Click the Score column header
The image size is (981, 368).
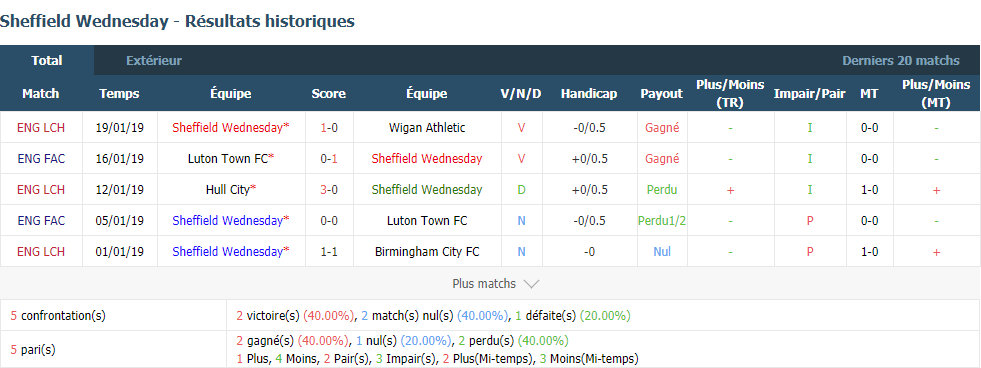[328, 94]
